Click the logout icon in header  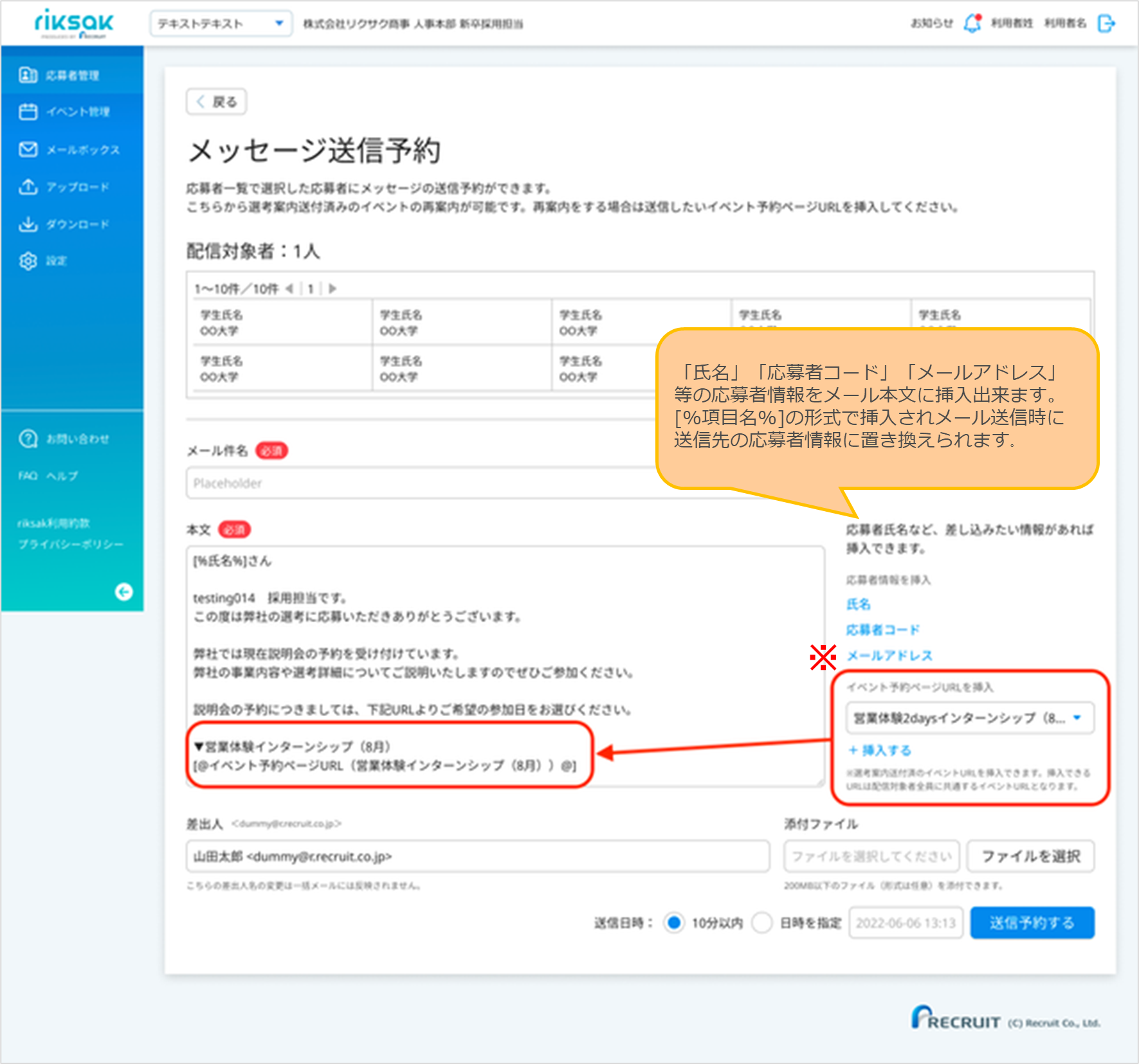click(x=1107, y=24)
